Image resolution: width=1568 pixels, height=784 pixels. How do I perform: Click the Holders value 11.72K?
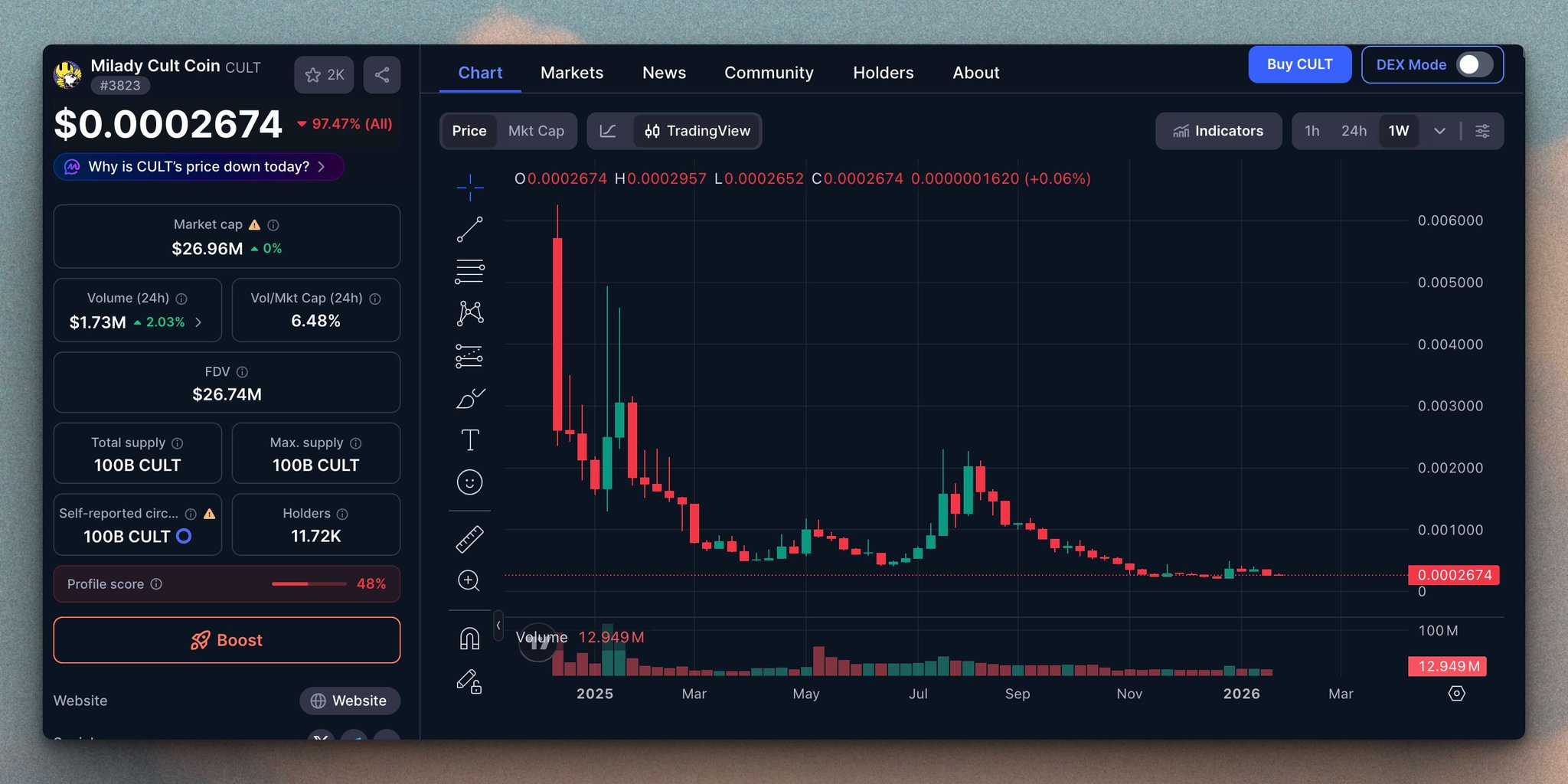click(316, 536)
